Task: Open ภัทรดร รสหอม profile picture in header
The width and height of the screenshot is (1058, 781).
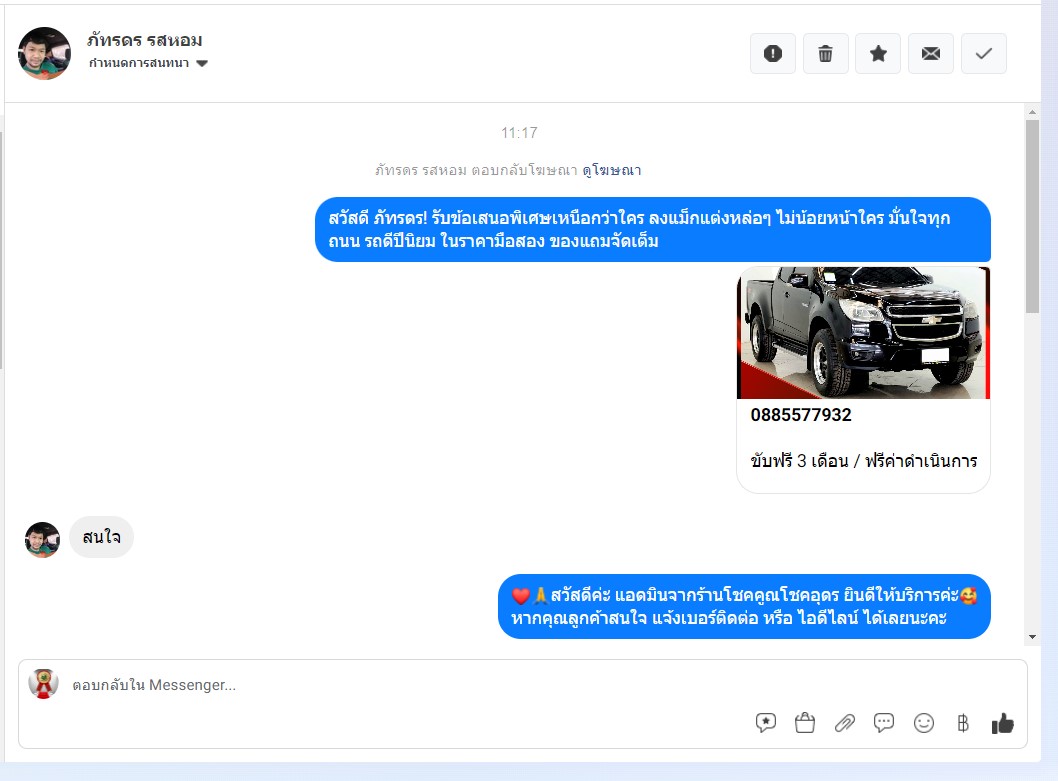Action: pos(45,53)
